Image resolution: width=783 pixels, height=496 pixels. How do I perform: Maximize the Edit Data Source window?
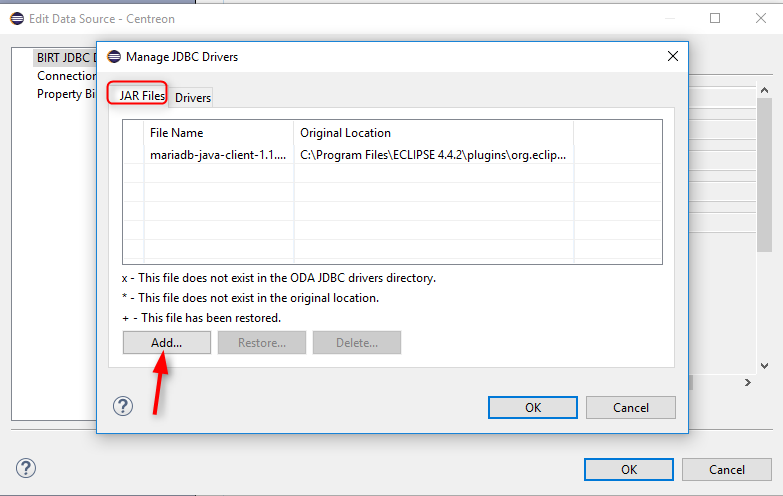[x=714, y=18]
